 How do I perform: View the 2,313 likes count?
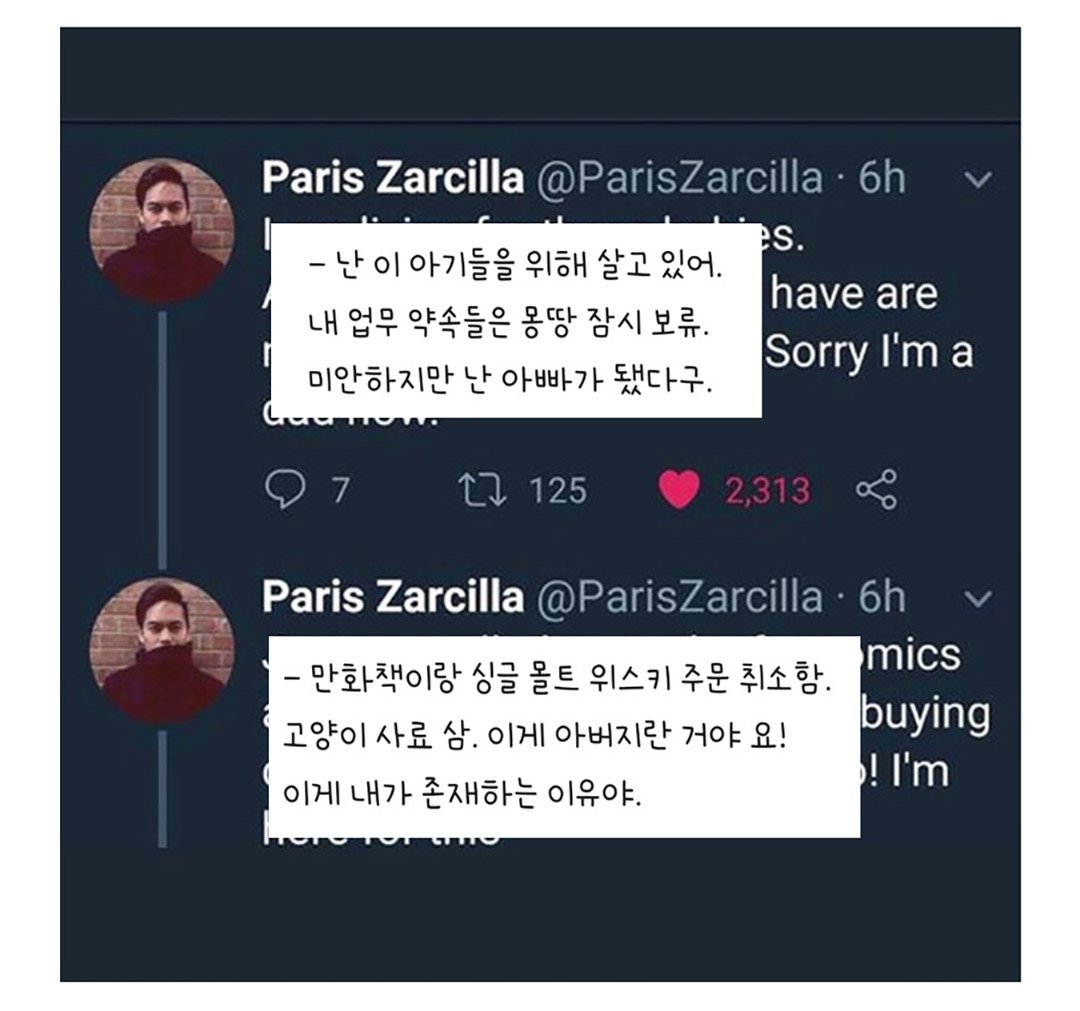(x=766, y=489)
